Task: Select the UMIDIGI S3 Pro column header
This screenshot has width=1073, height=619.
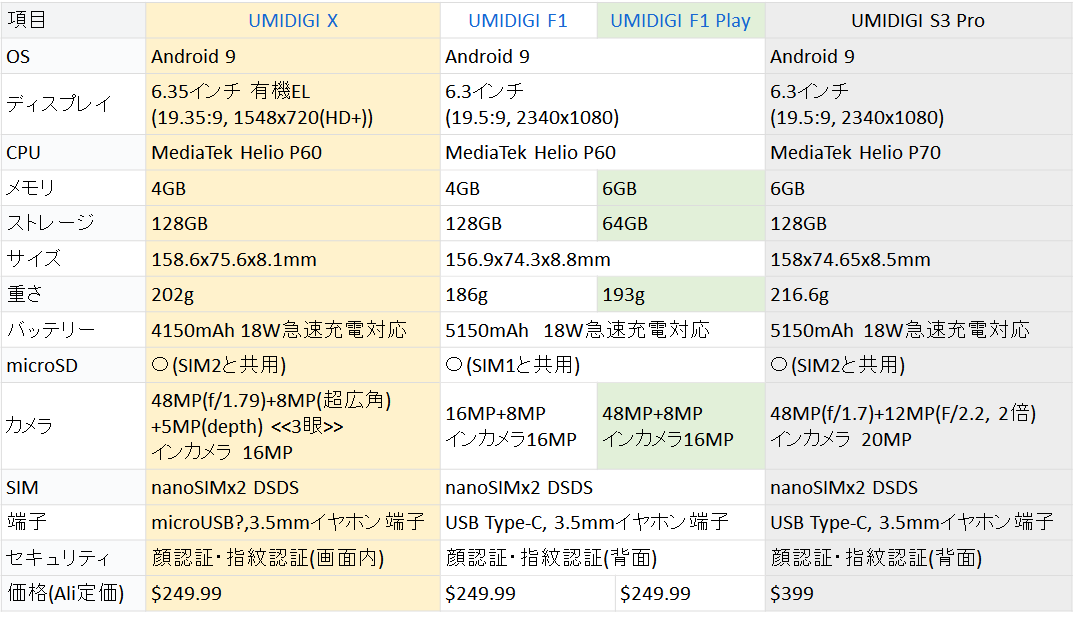Action: point(918,21)
